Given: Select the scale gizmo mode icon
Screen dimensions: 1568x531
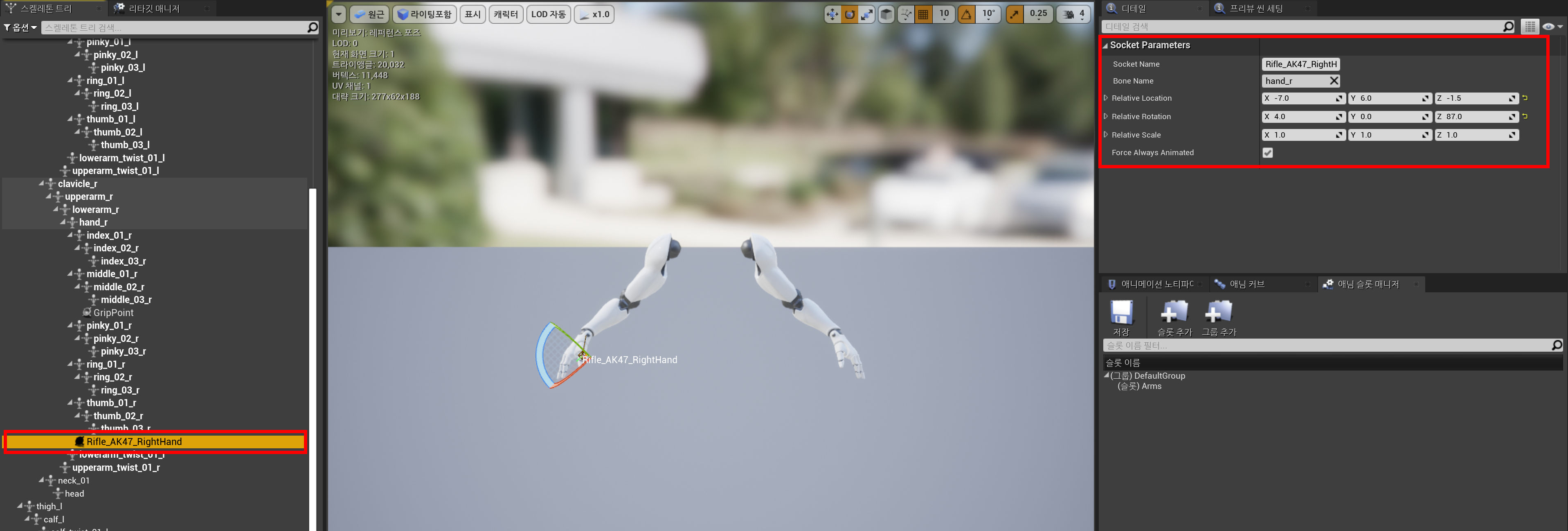Looking at the screenshot, I should [x=867, y=14].
